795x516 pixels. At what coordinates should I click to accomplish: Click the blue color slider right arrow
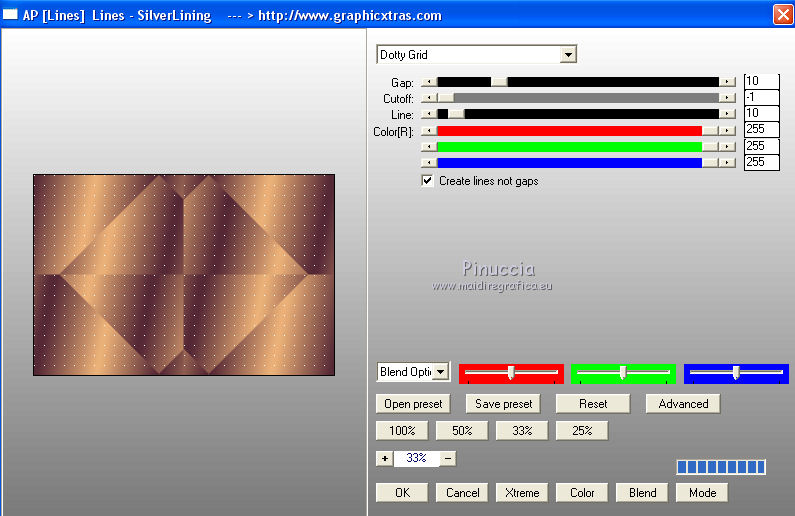coord(728,163)
